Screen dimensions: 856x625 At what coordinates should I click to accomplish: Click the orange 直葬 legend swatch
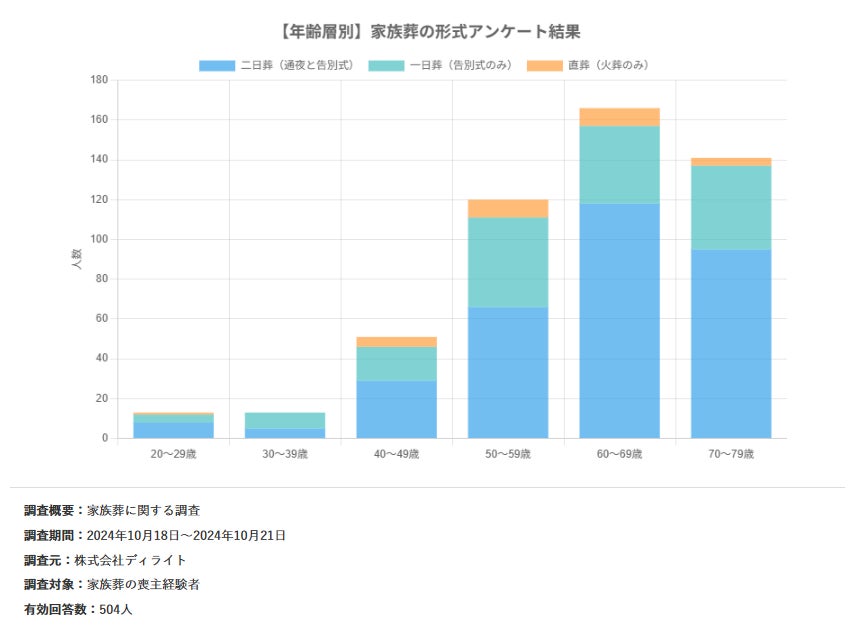click(x=544, y=66)
